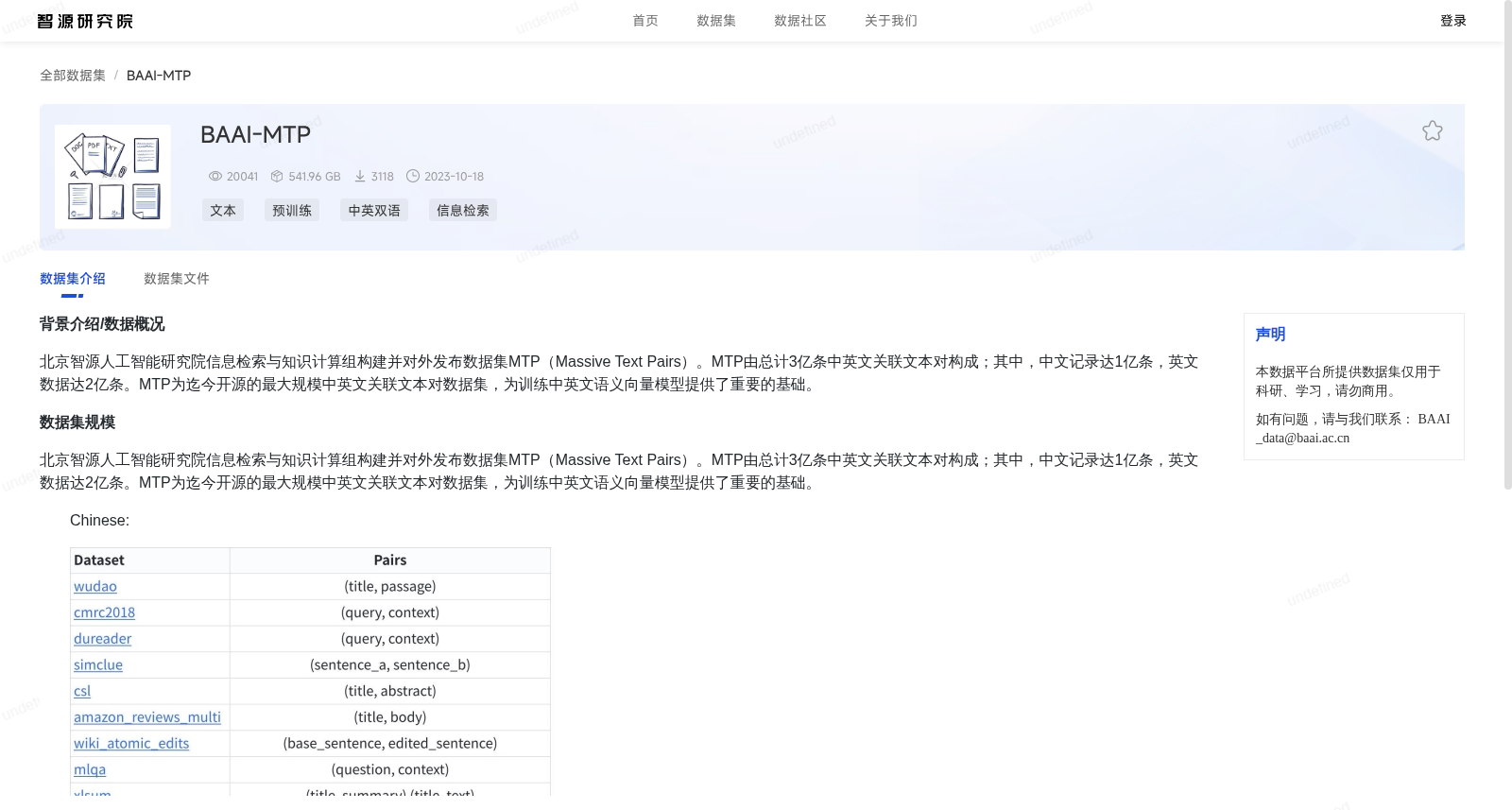This screenshot has width=1512, height=810.
Task: Open the amazon_reviews_multi dataset link
Action: pyautogui.click(x=147, y=717)
